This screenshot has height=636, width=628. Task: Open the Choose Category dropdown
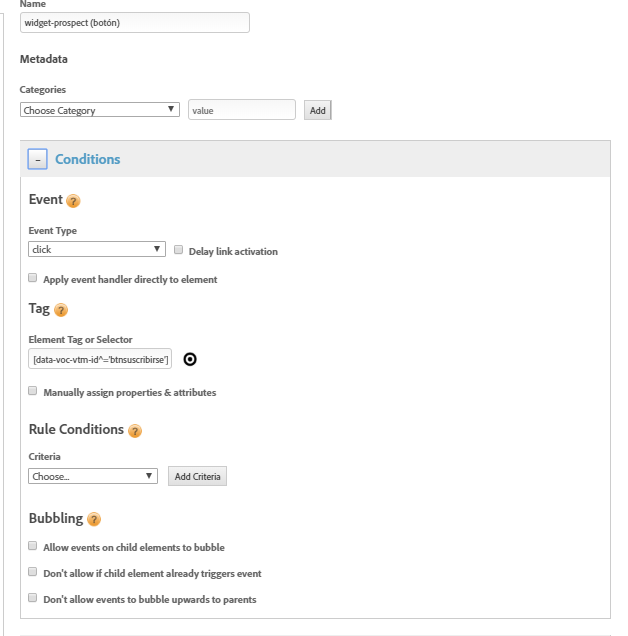[99, 110]
